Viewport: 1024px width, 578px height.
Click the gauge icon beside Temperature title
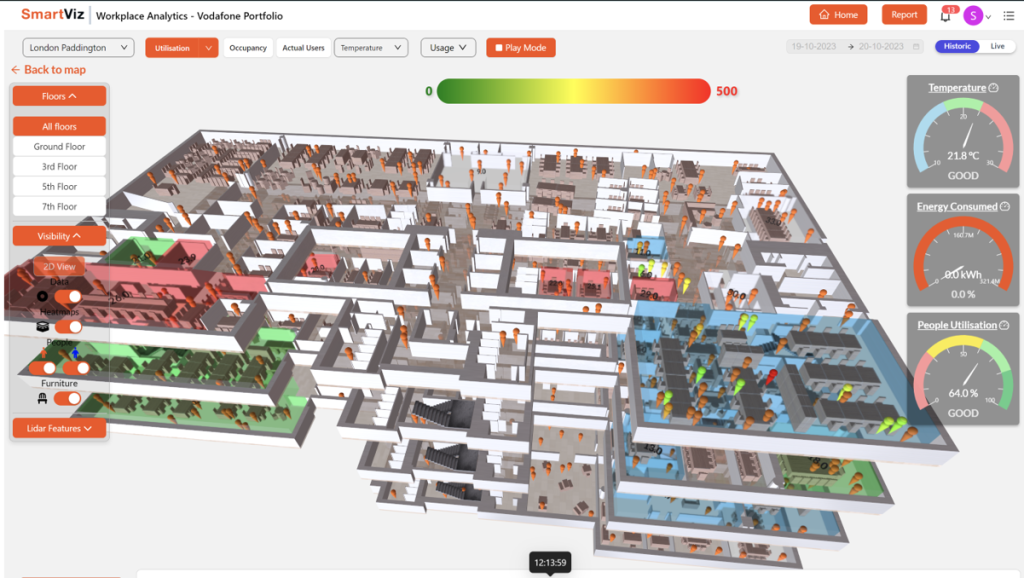click(x=993, y=88)
